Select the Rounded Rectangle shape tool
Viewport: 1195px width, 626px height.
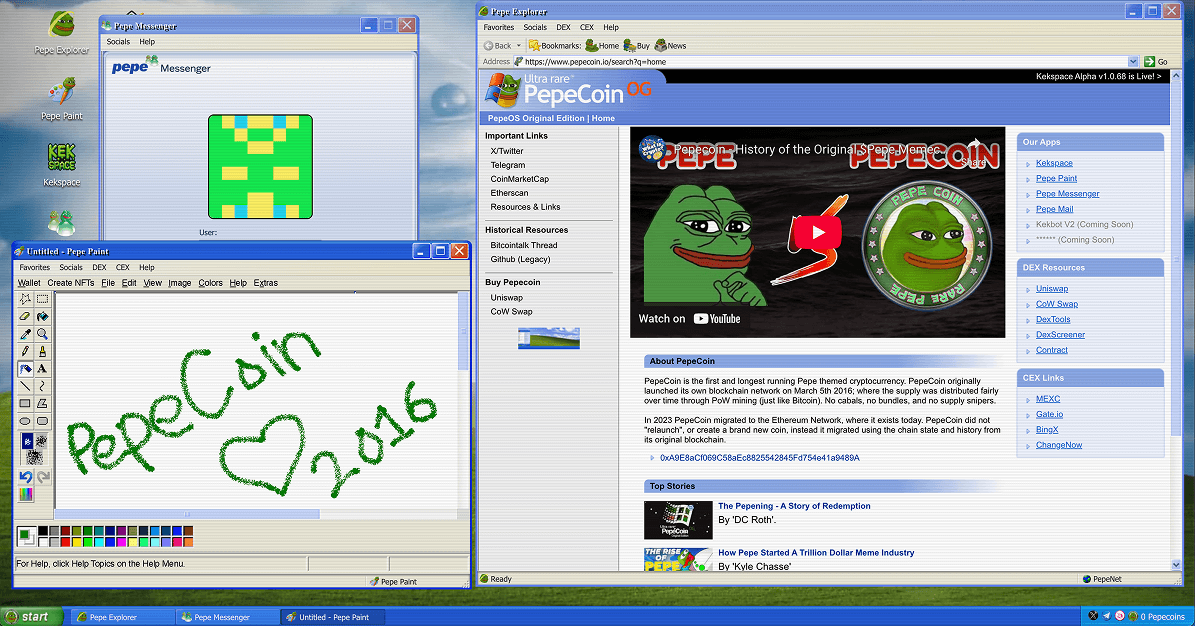(x=43, y=421)
